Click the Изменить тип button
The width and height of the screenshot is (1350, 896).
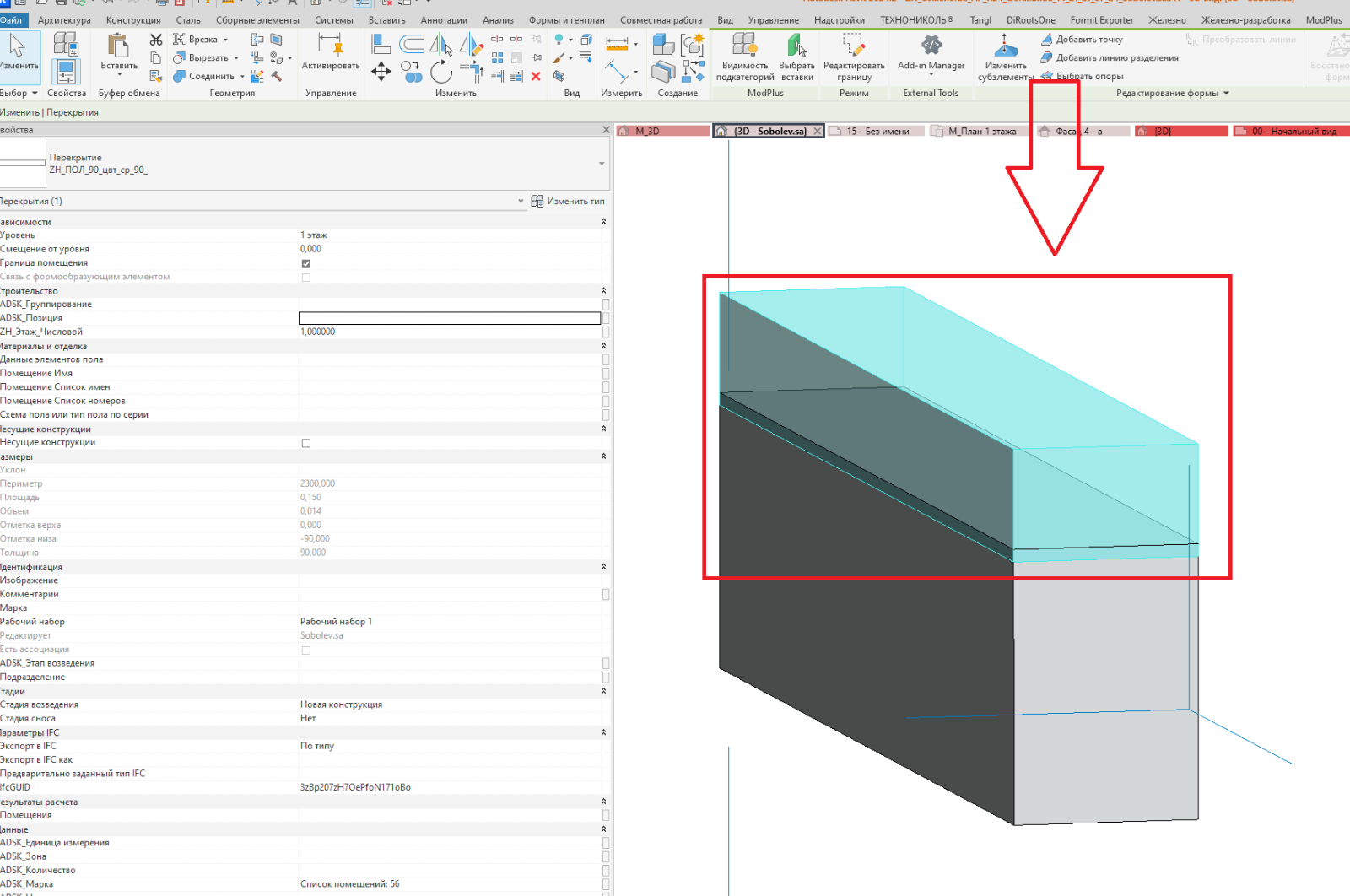pyautogui.click(x=568, y=202)
